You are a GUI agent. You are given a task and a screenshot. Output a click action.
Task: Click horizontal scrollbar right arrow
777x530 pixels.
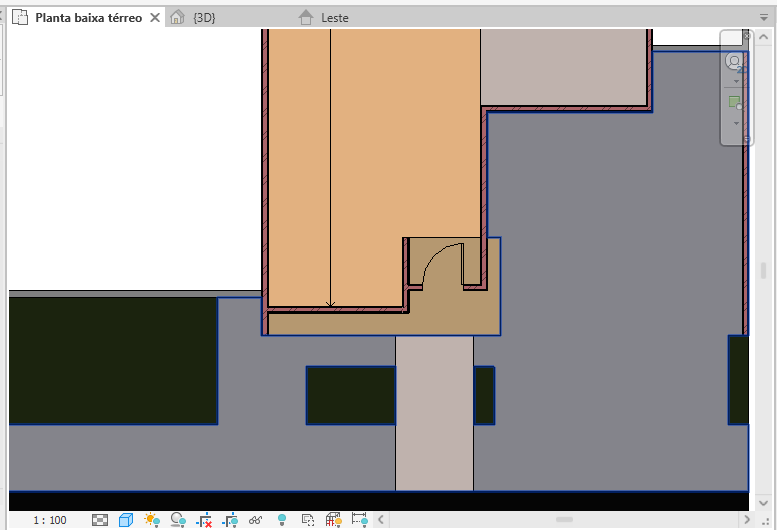click(747, 520)
